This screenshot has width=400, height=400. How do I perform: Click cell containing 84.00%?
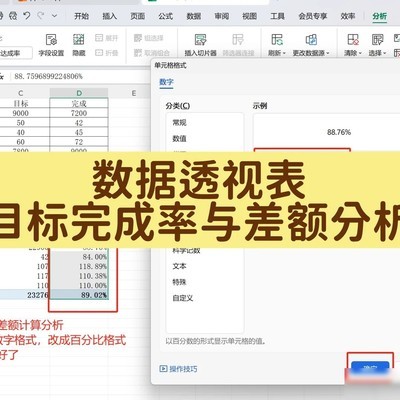click(x=79, y=257)
